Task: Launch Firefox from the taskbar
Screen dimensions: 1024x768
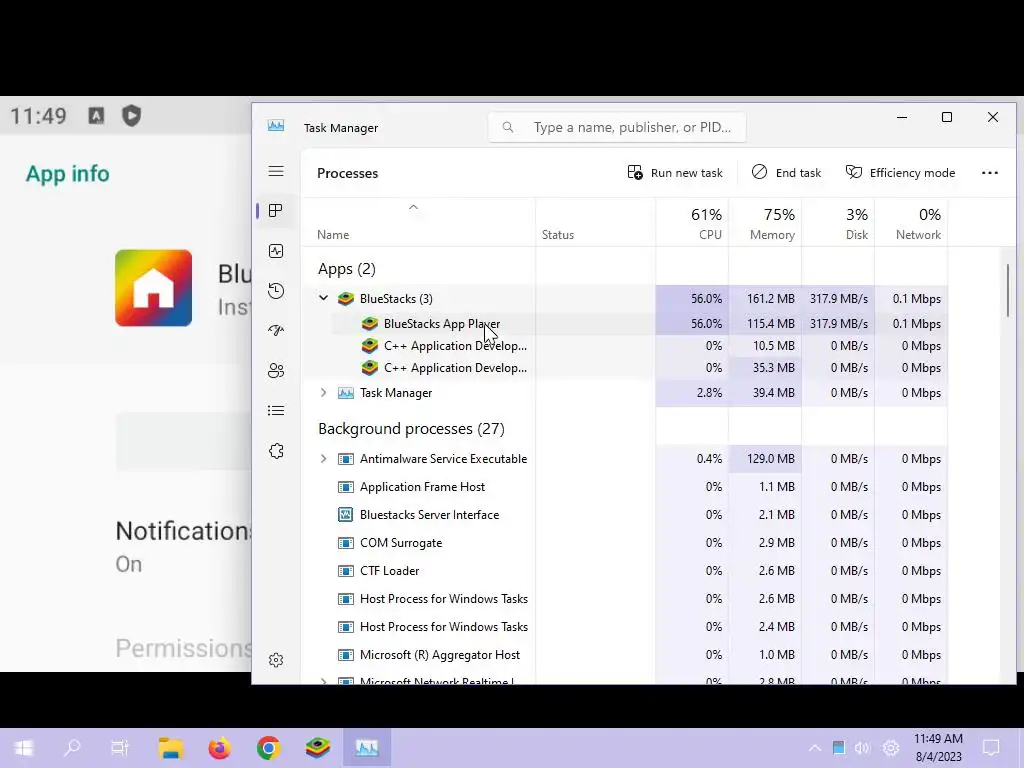Action: [x=219, y=748]
